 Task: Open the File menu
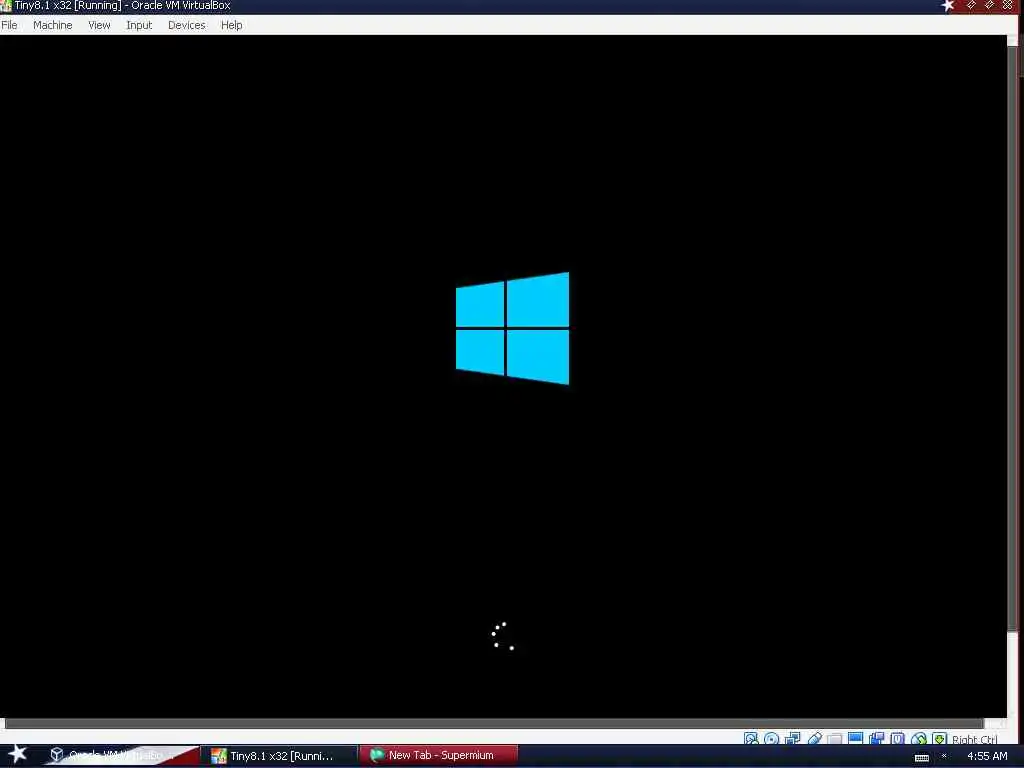click(9, 25)
